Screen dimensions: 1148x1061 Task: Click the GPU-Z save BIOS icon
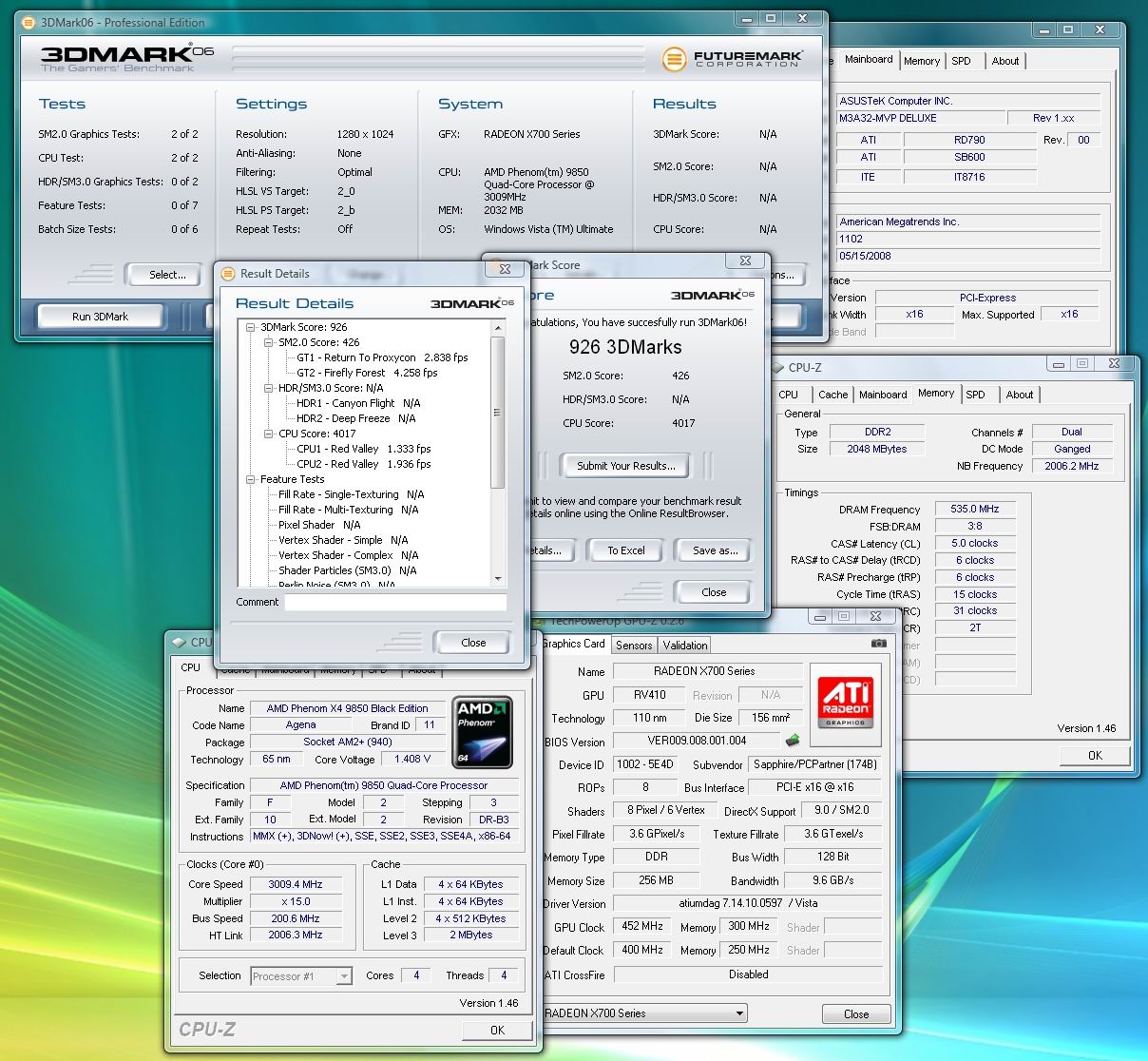[x=793, y=740]
